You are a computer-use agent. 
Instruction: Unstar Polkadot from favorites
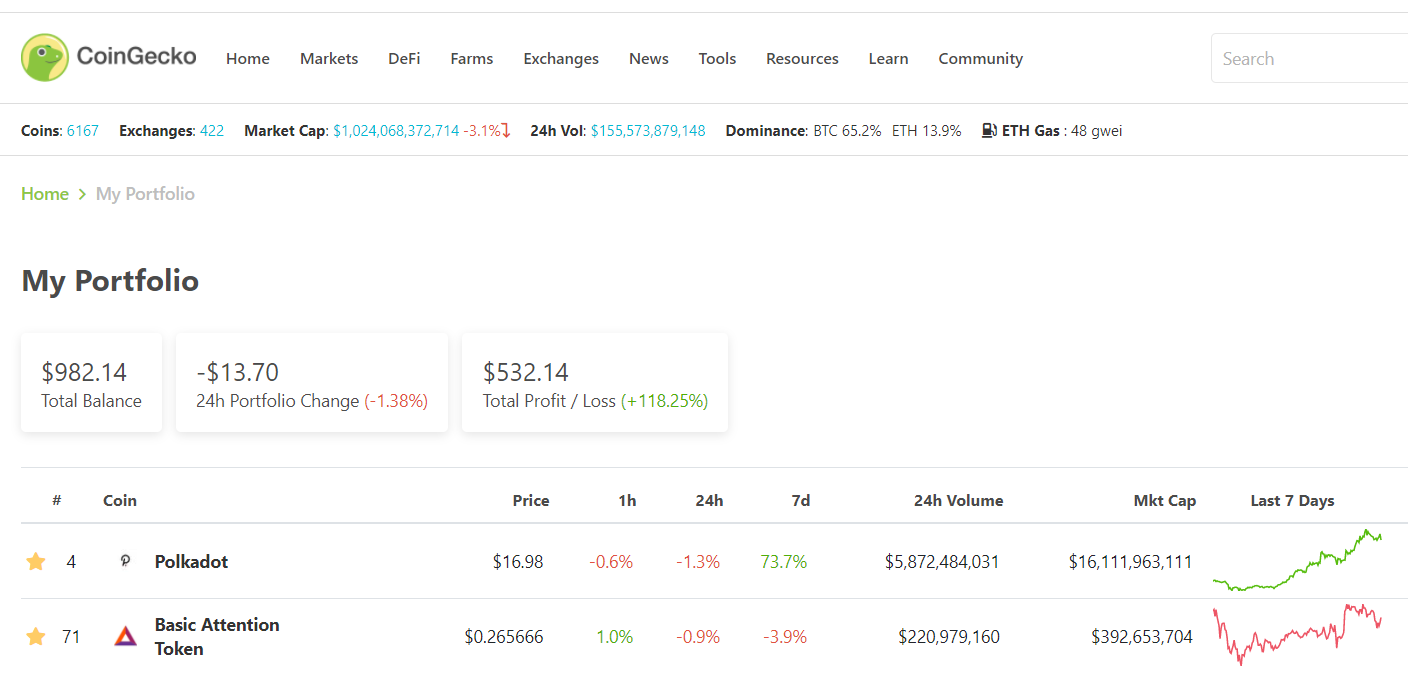point(36,562)
